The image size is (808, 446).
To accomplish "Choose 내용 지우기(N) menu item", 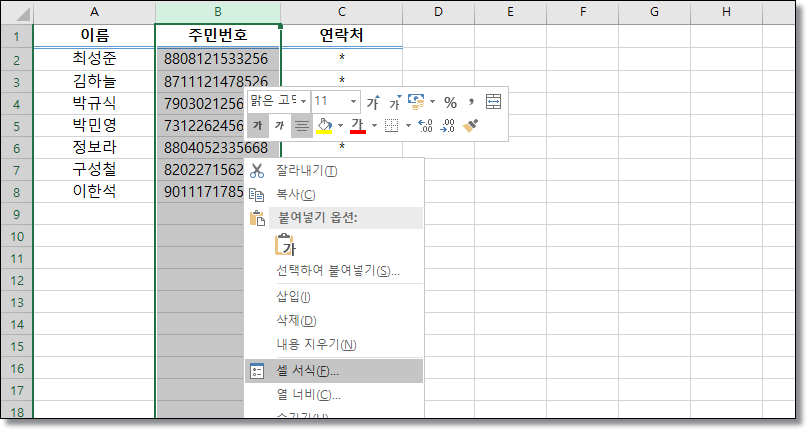I will pyautogui.click(x=334, y=344).
